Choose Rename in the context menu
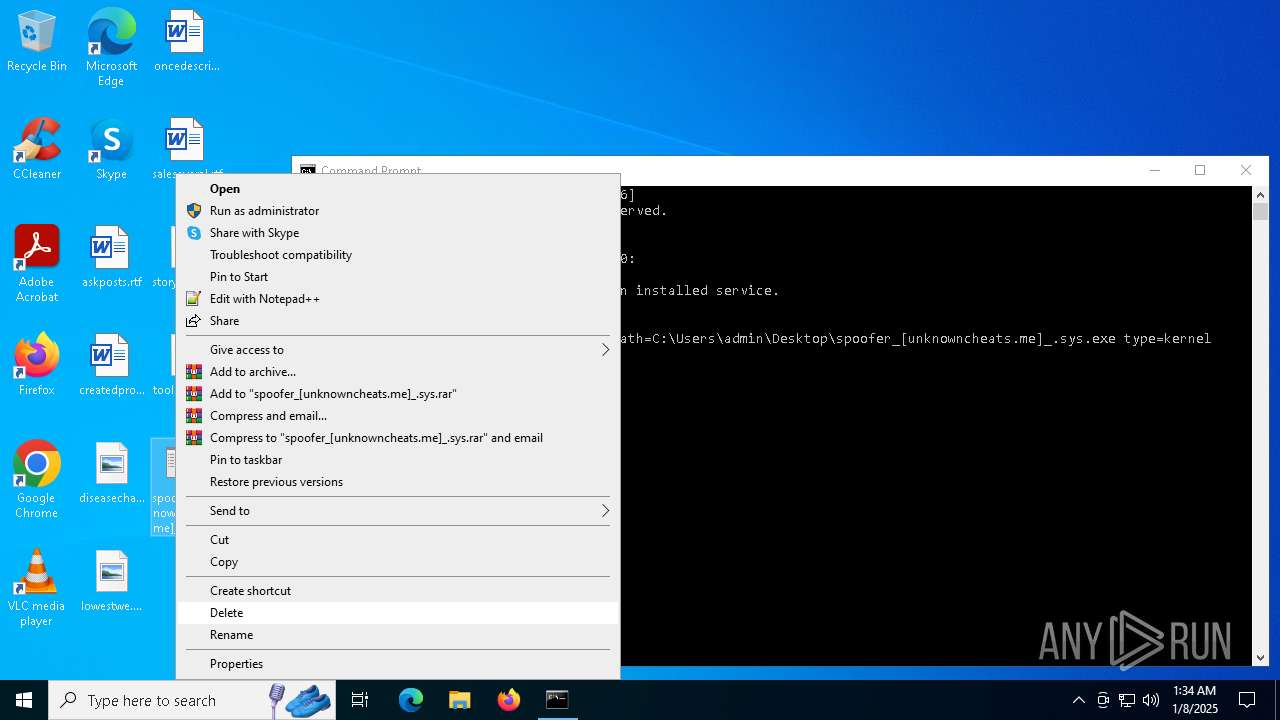The width and height of the screenshot is (1280, 720). click(397, 635)
